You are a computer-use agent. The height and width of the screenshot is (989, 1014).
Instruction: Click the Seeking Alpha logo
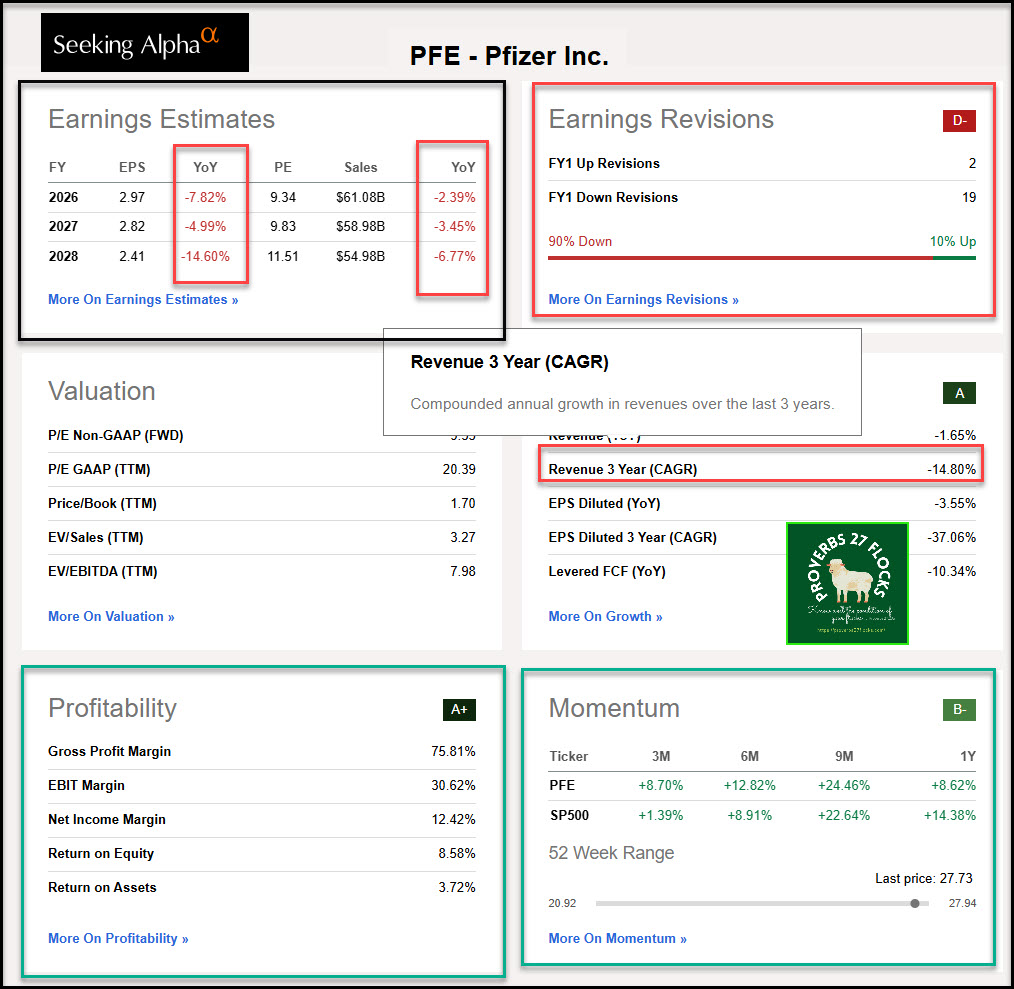point(145,42)
